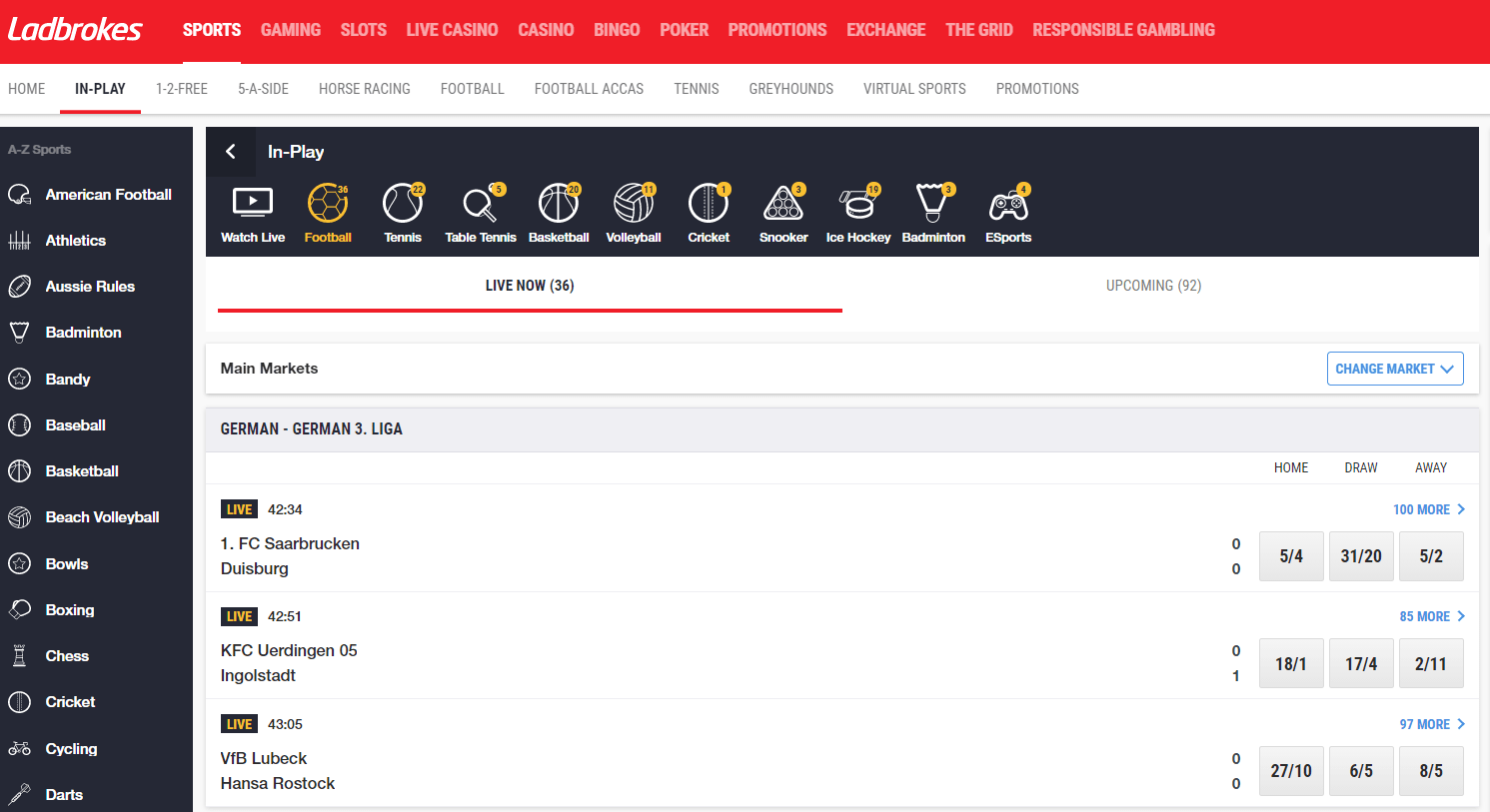The height and width of the screenshot is (812, 1490).
Task: Click the Watch Live icon
Action: pos(253,204)
